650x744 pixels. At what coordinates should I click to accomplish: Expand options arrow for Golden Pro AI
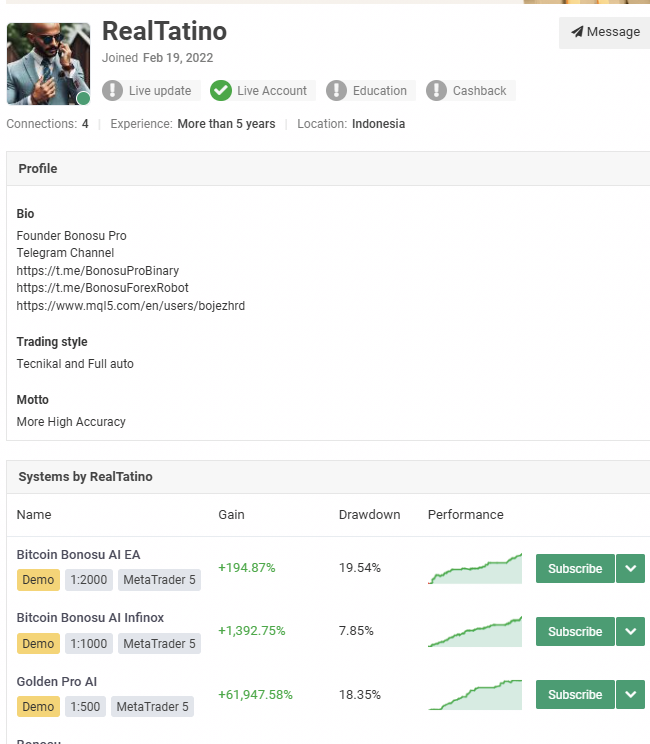coord(630,695)
